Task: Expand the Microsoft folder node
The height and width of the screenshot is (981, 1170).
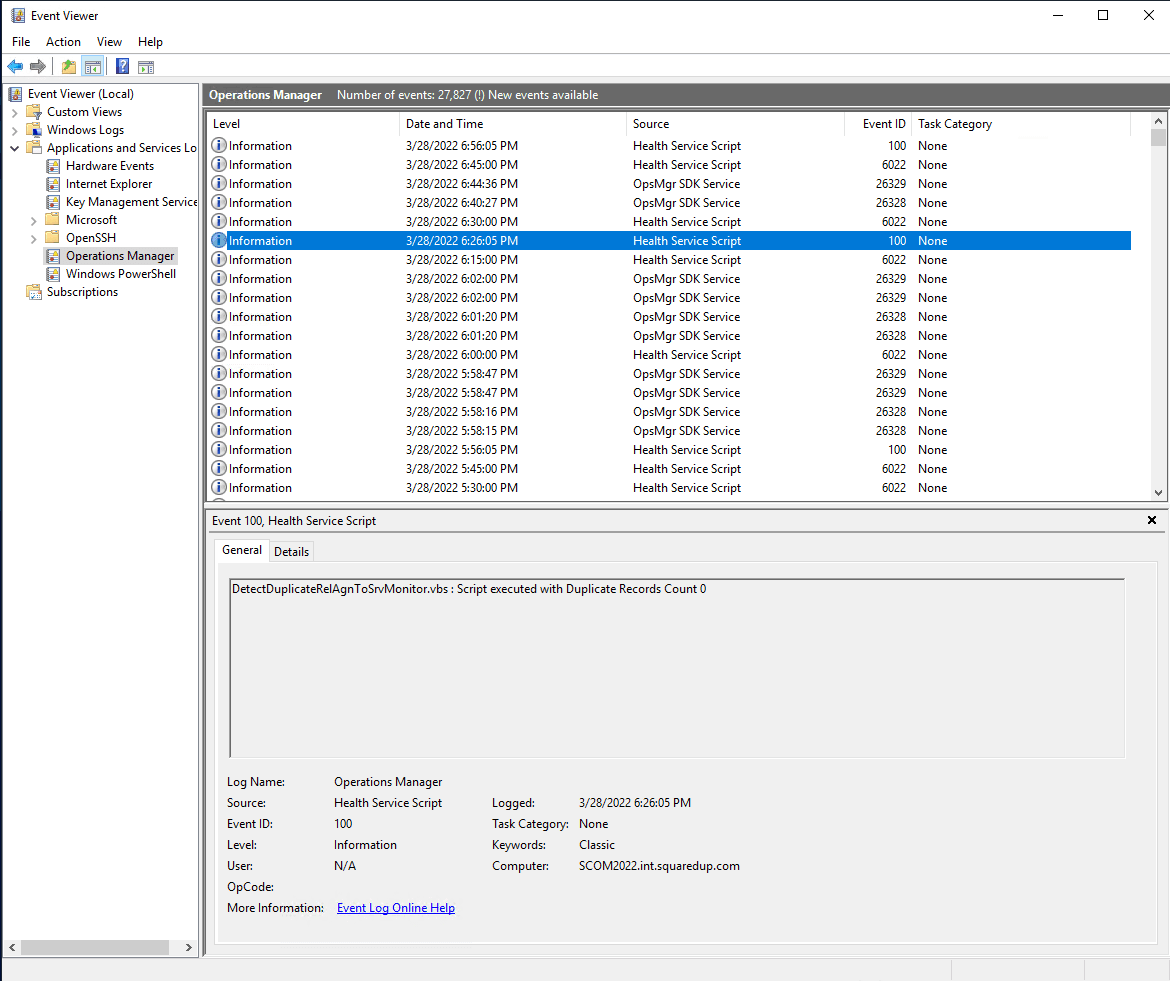Action: click(34, 220)
